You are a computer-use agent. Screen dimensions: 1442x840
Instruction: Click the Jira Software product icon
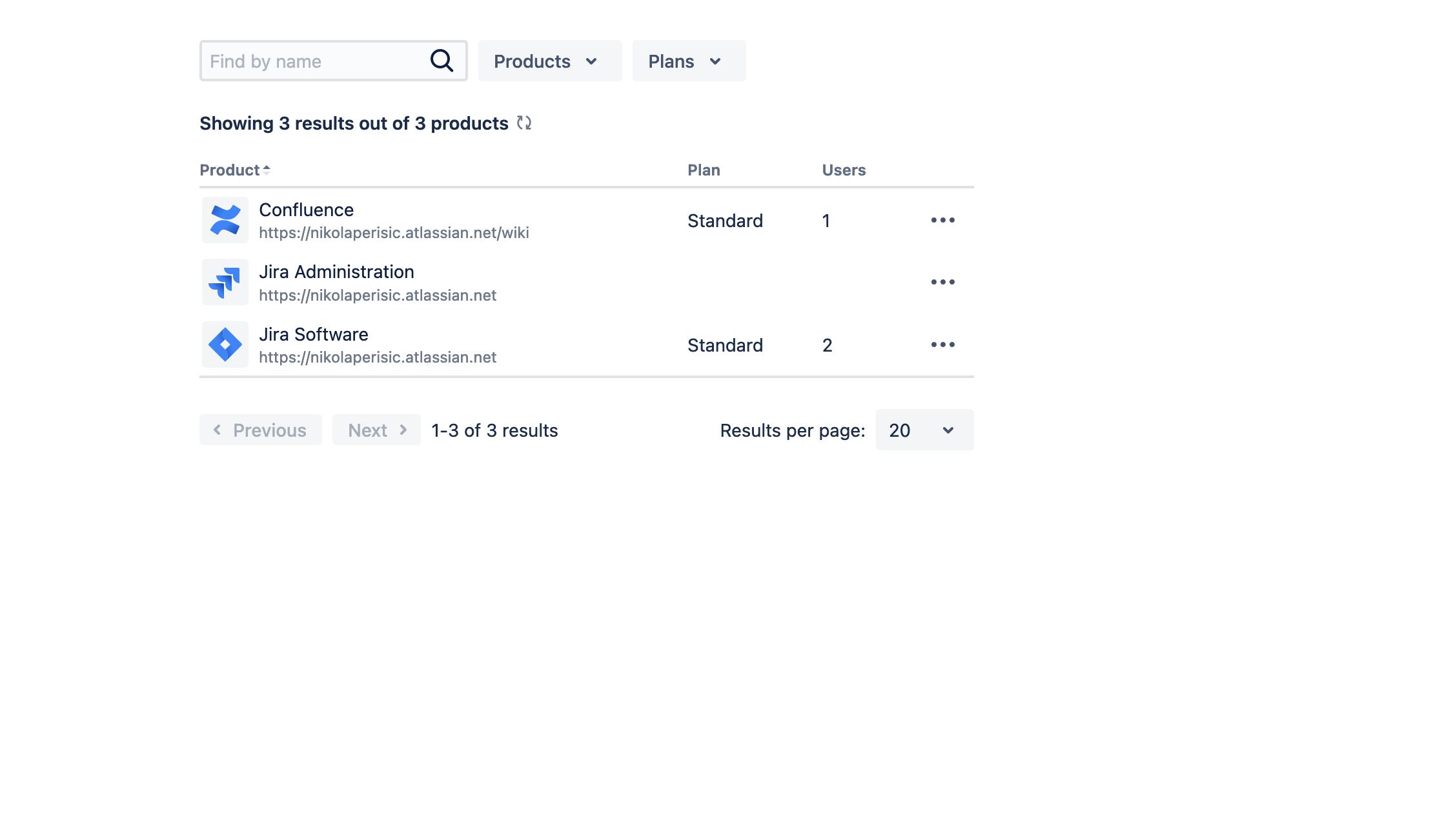[x=224, y=344]
